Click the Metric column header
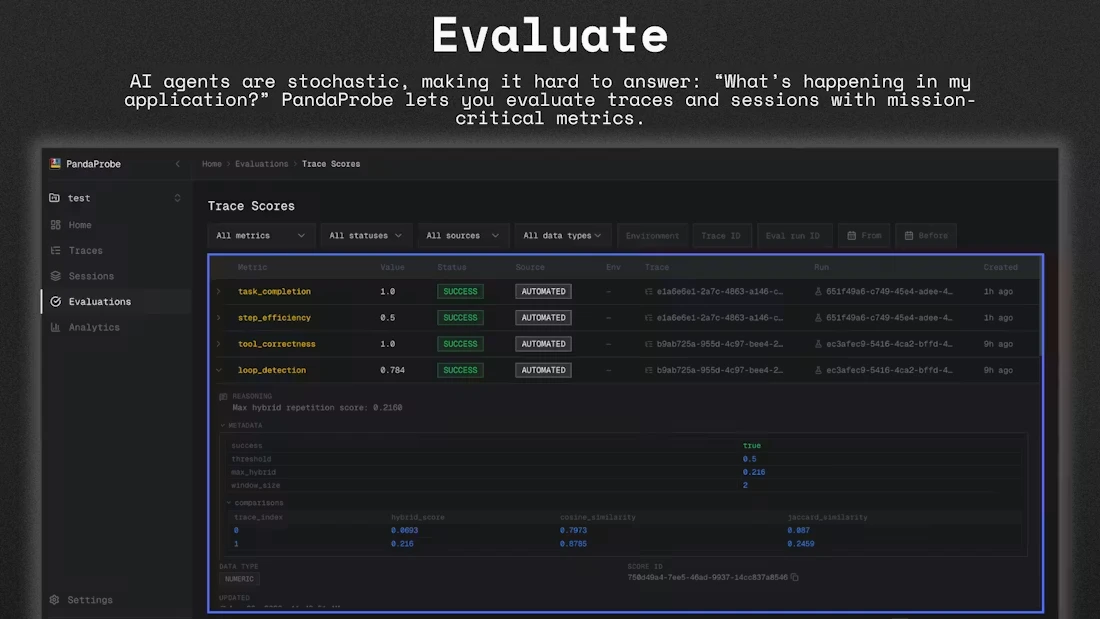The width and height of the screenshot is (1100, 619). (253, 267)
